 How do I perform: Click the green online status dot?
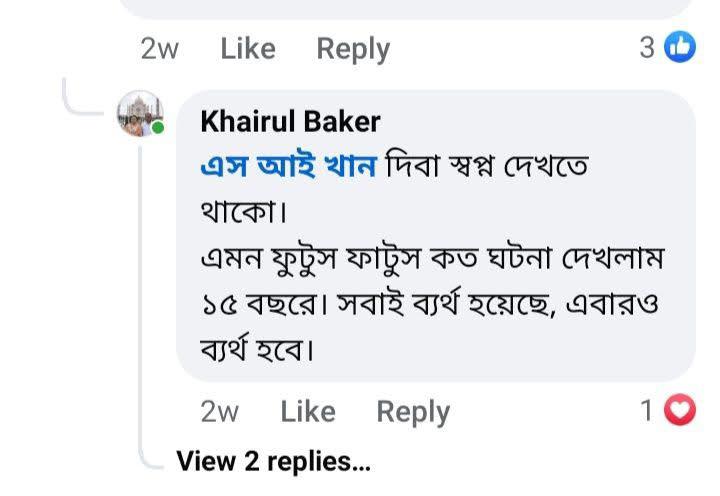coord(158,128)
